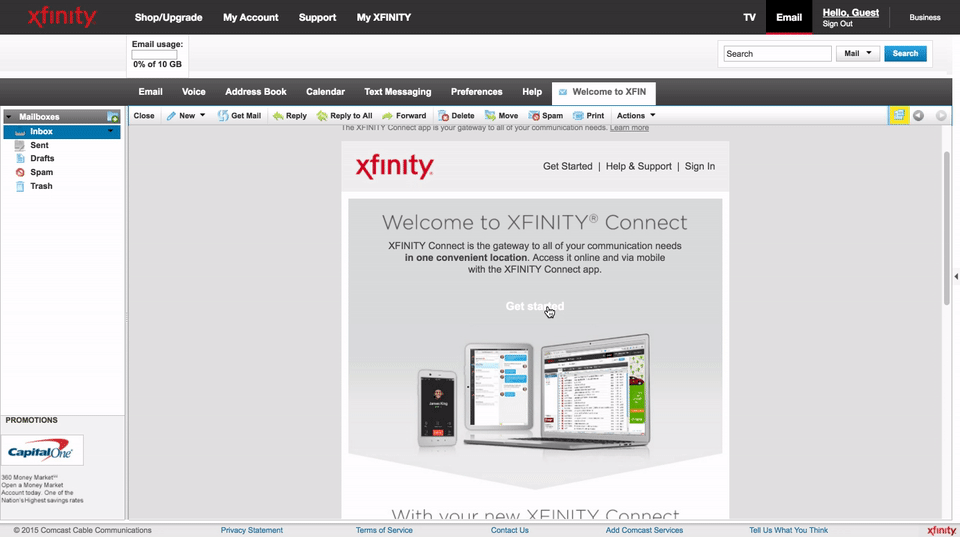
Task: Click the xfinity logo in the footer
Action: click(941, 530)
